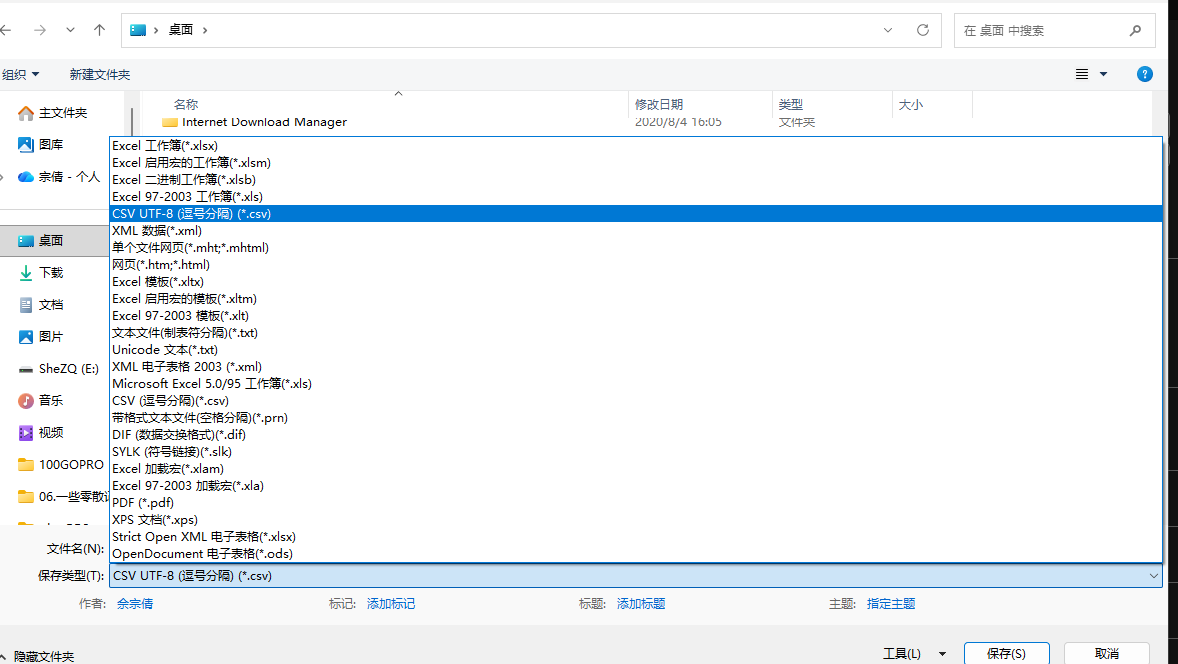The width and height of the screenshot is (1178, 664).
Task: Choose SYLK (符号链接)(*.slk) type
Action: click(636, 451)
